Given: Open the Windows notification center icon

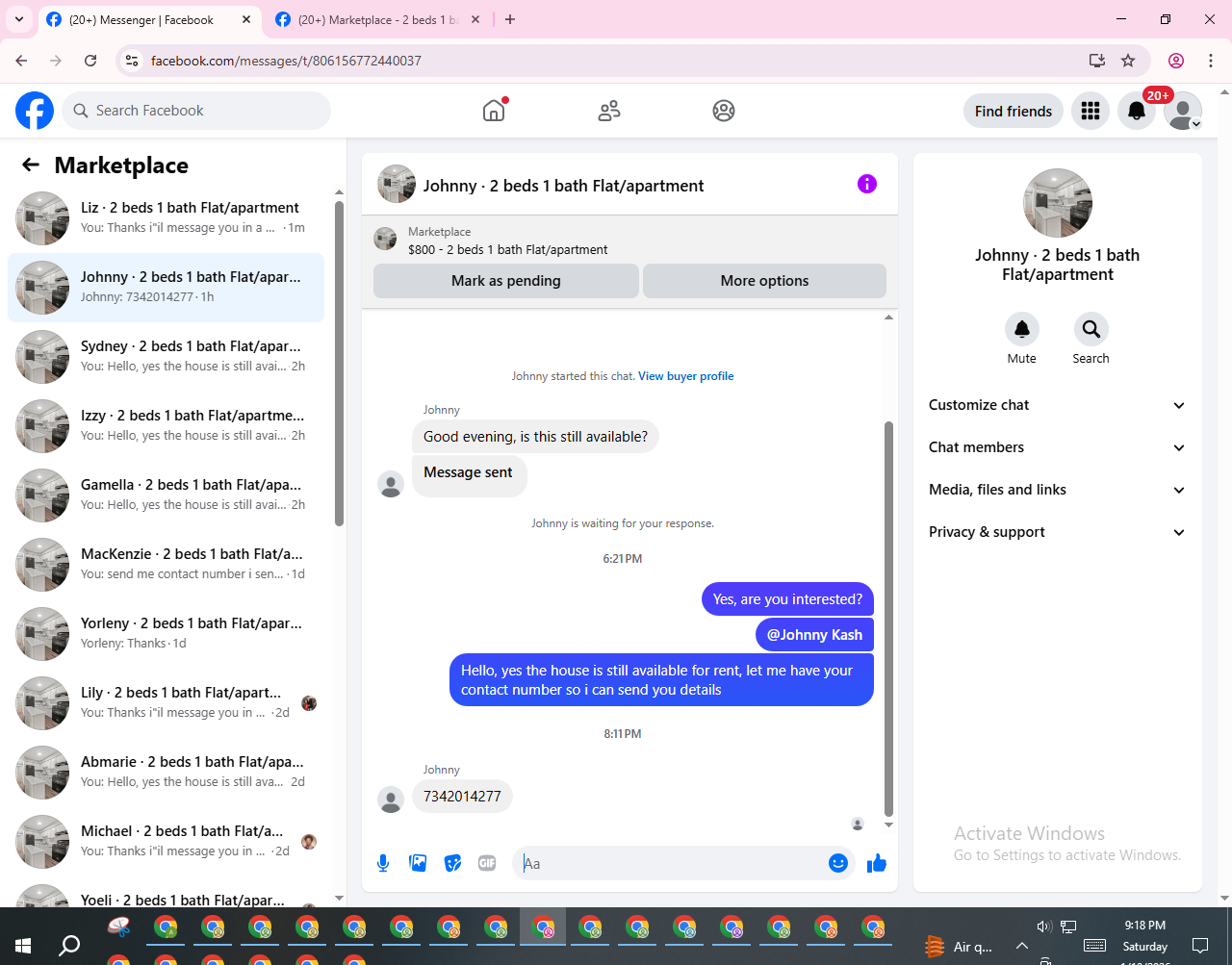Looking at the screenshot, I should coord(1200,946).
